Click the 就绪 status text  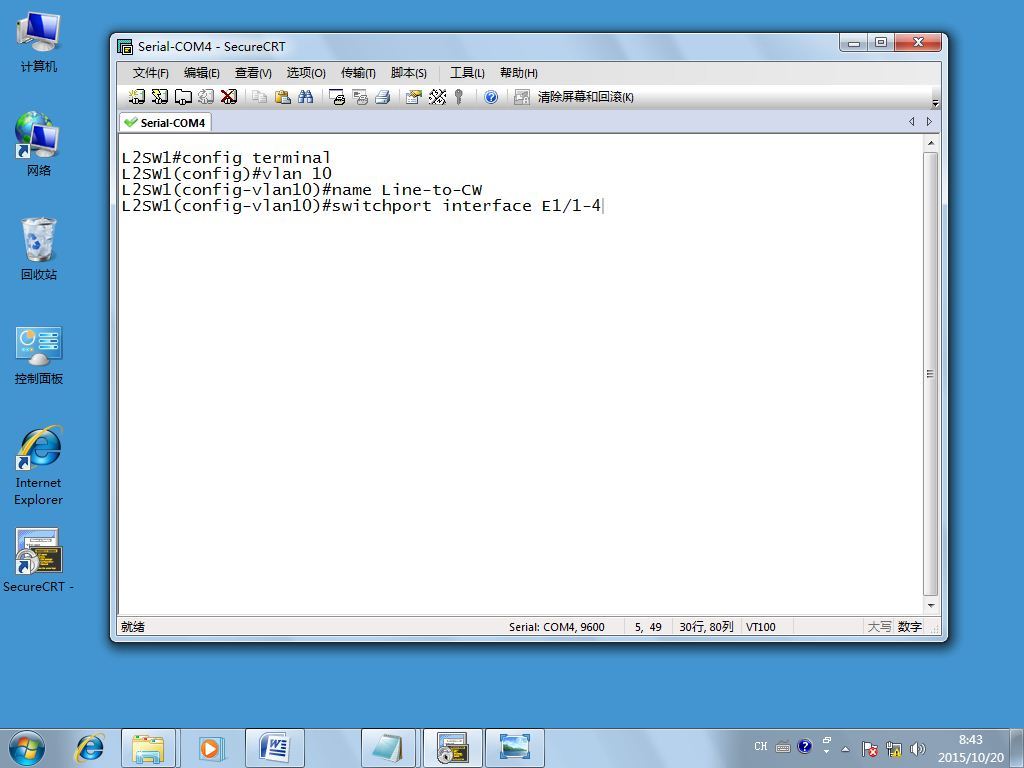[133, 627]
